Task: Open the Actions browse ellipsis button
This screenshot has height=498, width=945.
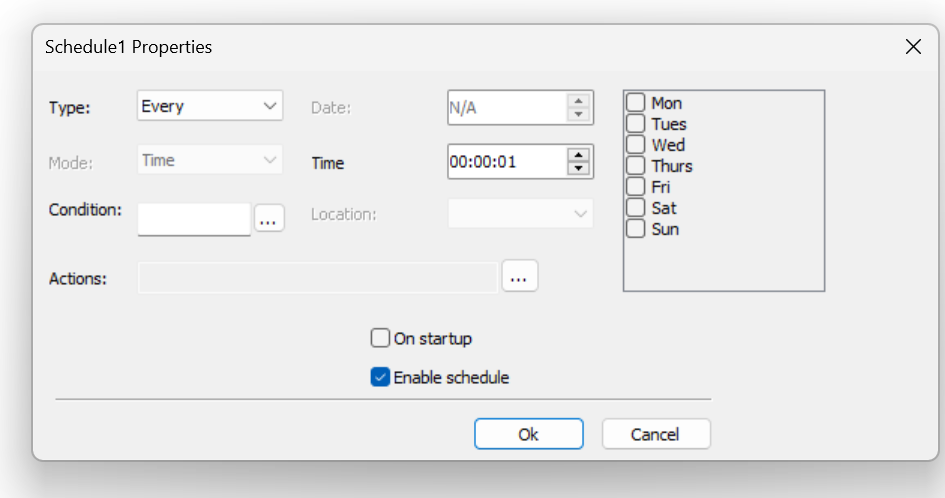Action: tap(520, 276)
